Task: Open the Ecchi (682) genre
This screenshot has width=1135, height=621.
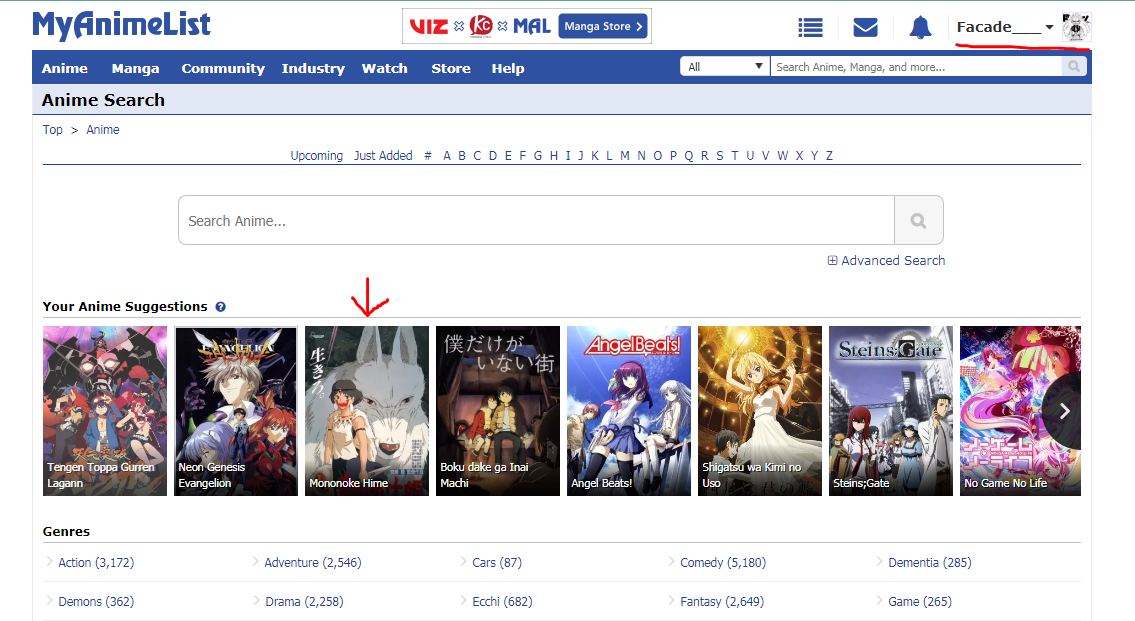Action: [502, 601]
